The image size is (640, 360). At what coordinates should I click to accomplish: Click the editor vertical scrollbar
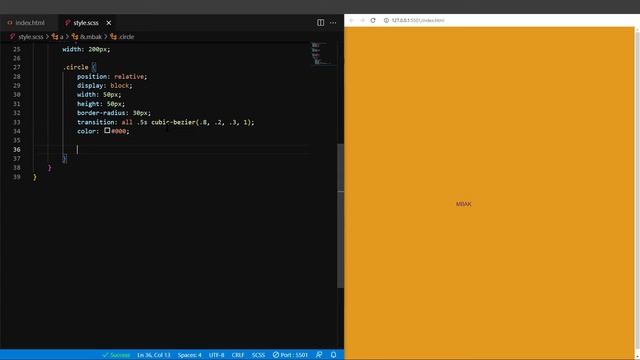340,216
